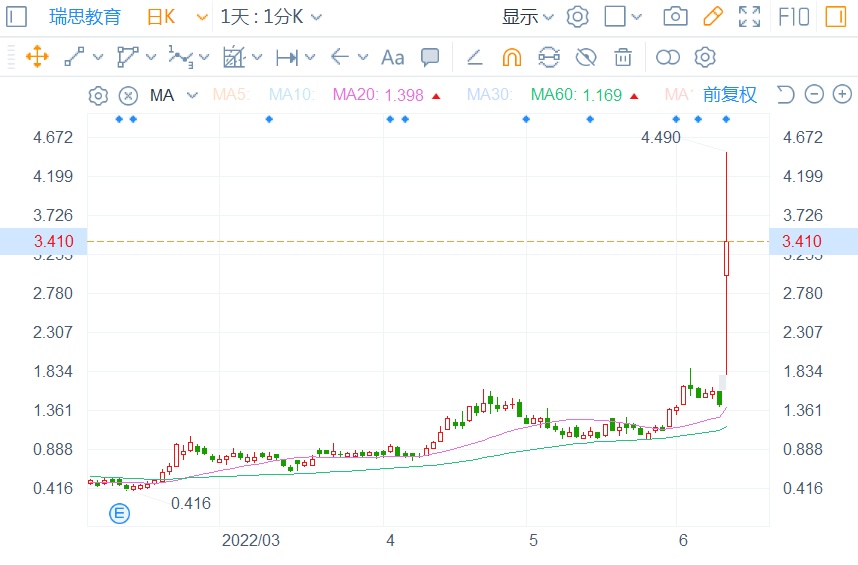Delete drawings with the trash icon

tap(623, 57)
